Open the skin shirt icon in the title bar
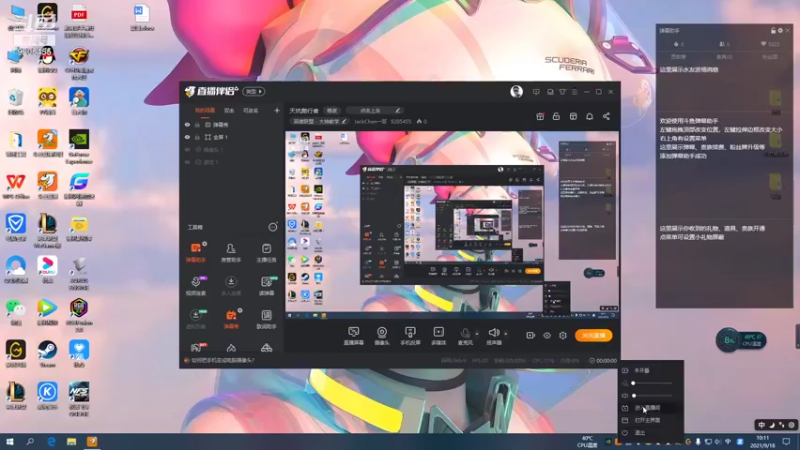Viewport: 800px width, 450px height. click(x=562, y=92)
